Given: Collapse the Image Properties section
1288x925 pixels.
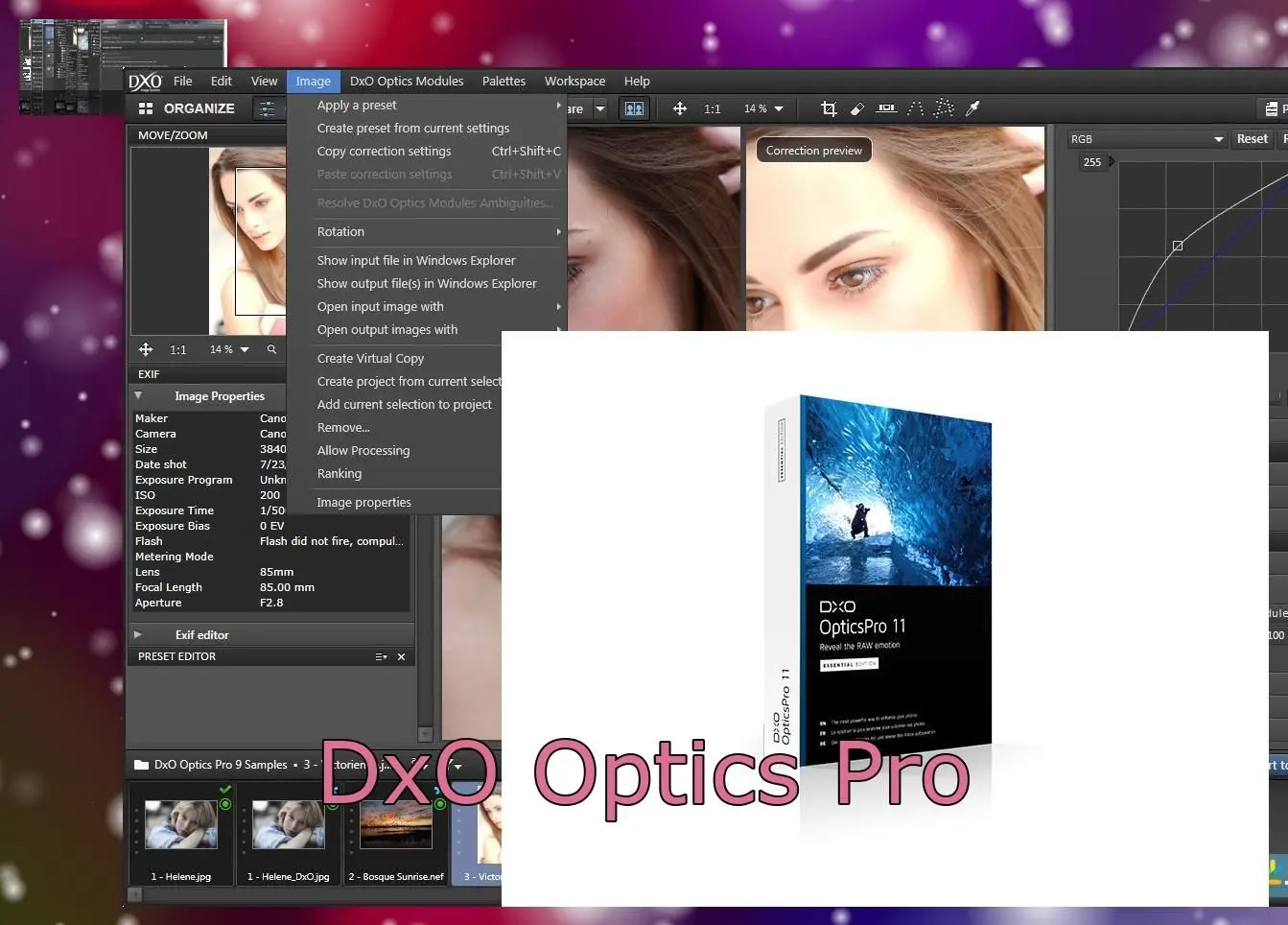Looking at the screenshot, I should [138, 395].
